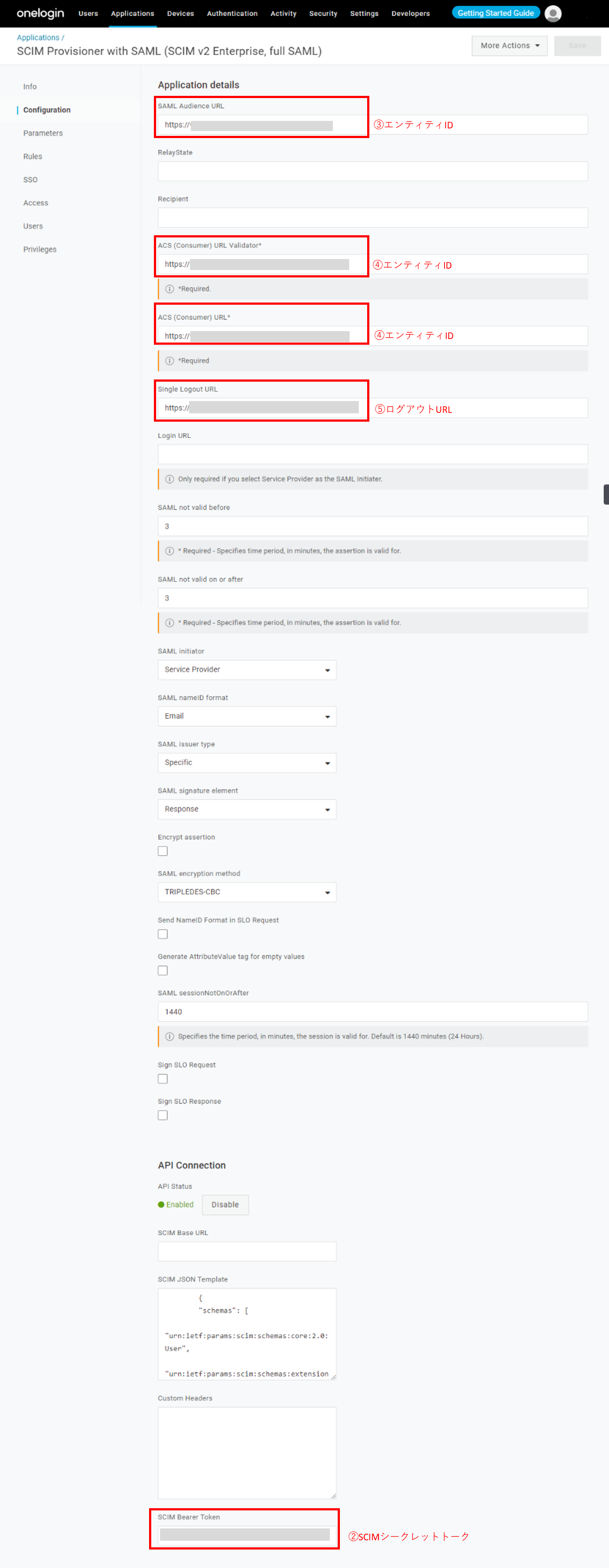The width and height of the screenshot is (609, 1568).
Task: Open the Security menu
Action: tap(323, 13)
